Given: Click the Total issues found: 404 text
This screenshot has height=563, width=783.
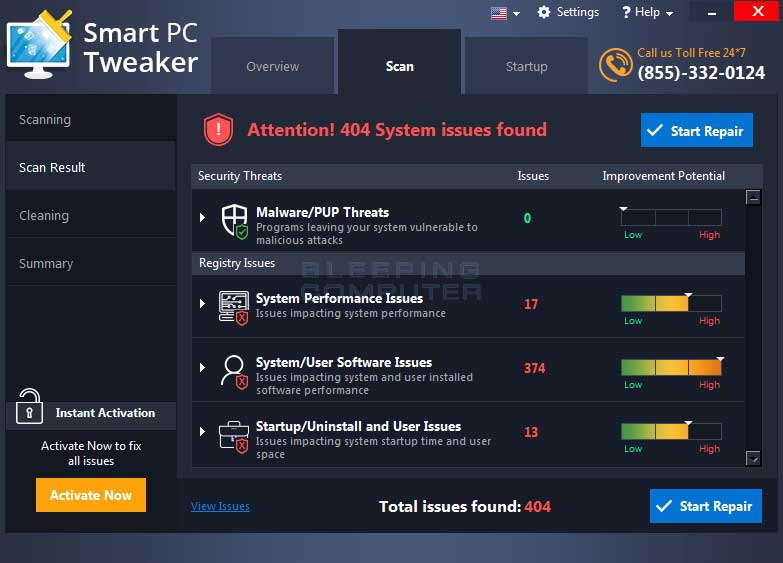Looking at the screenshot, I should [464, 507].
